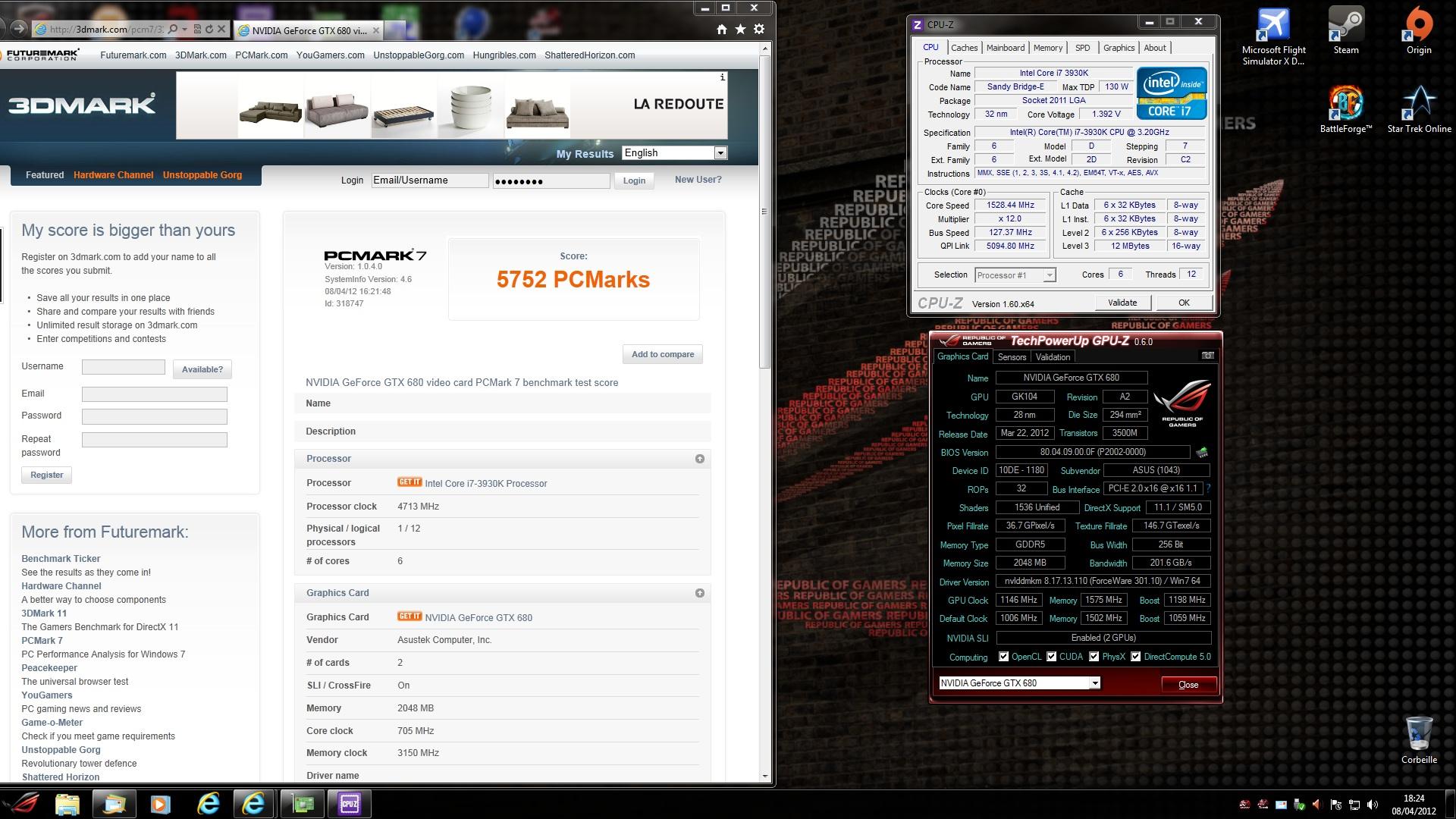Open Benchmark Ticker link
The image size is (1456, 819).
pyautogui.click(x=61, y=559)
